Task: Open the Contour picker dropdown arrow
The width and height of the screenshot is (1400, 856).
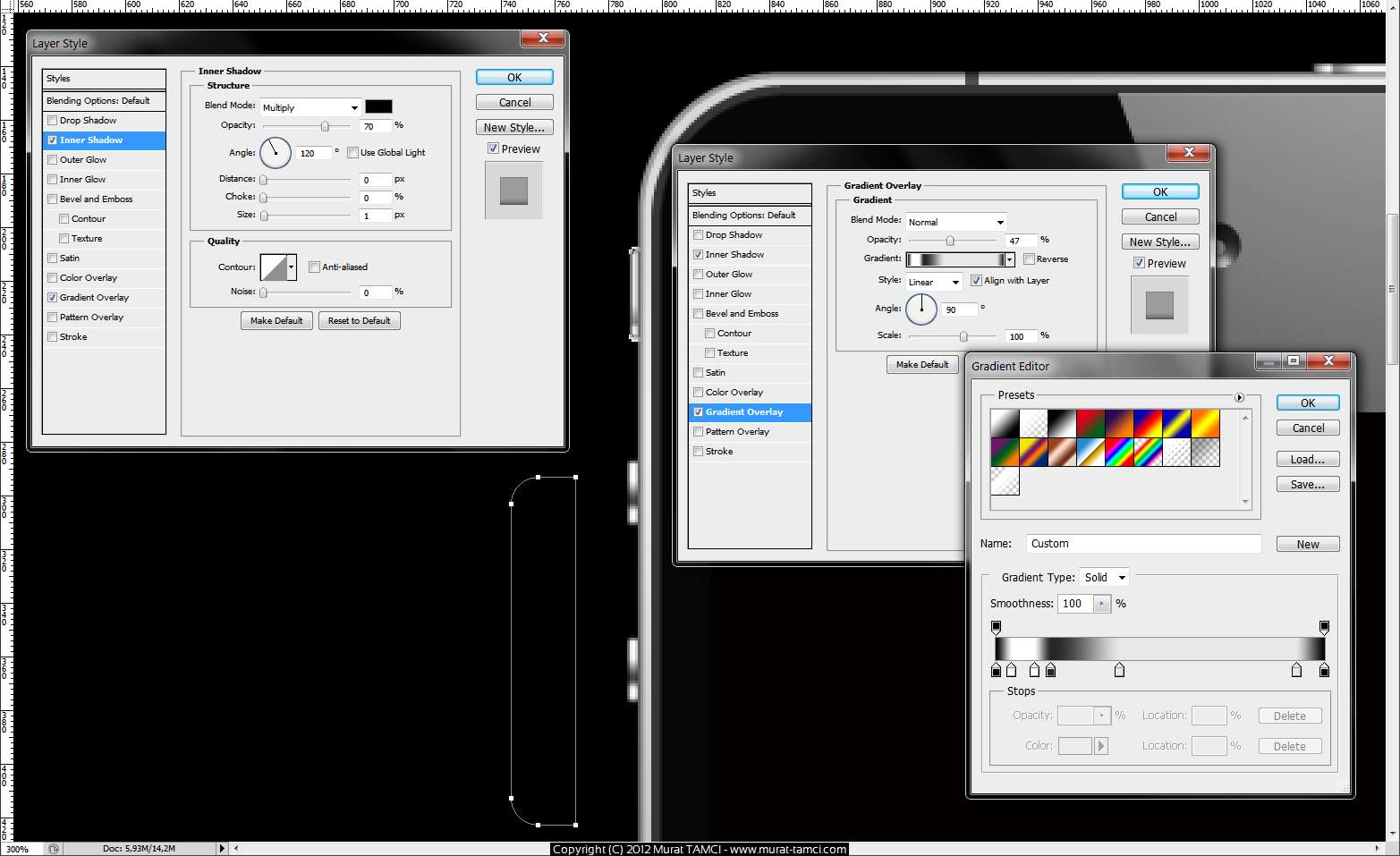Action: coord(292,267)
